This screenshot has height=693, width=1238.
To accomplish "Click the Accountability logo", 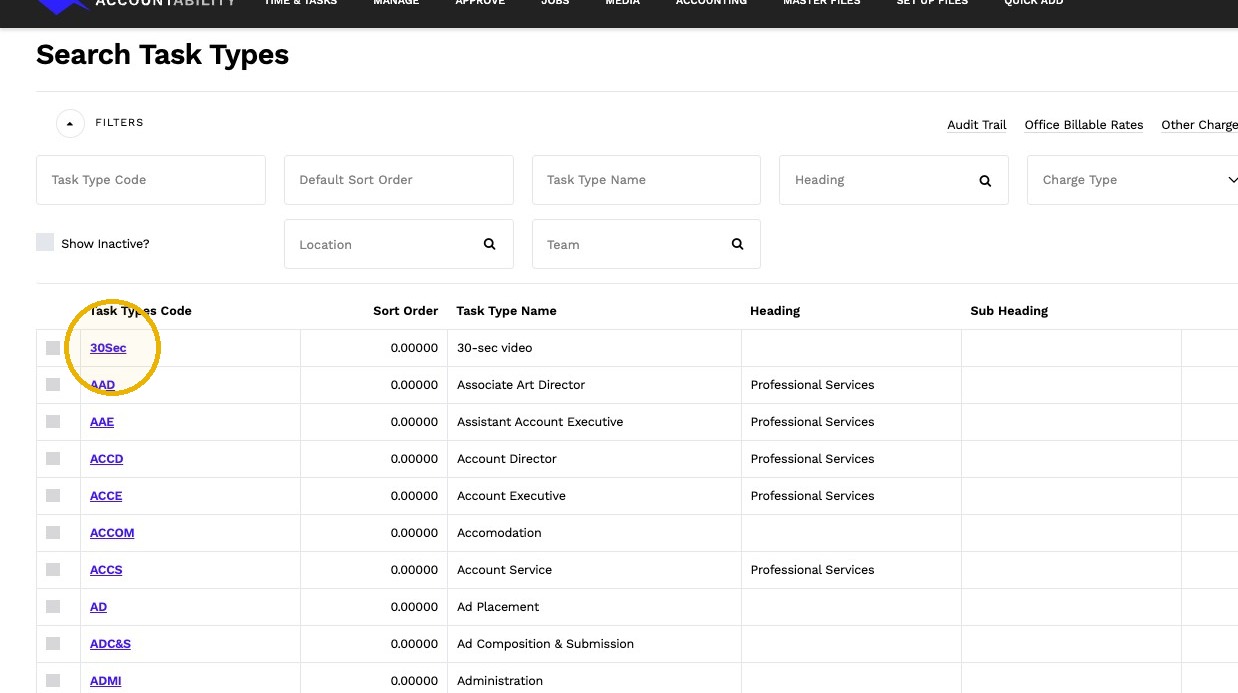I will coord(136,5).
